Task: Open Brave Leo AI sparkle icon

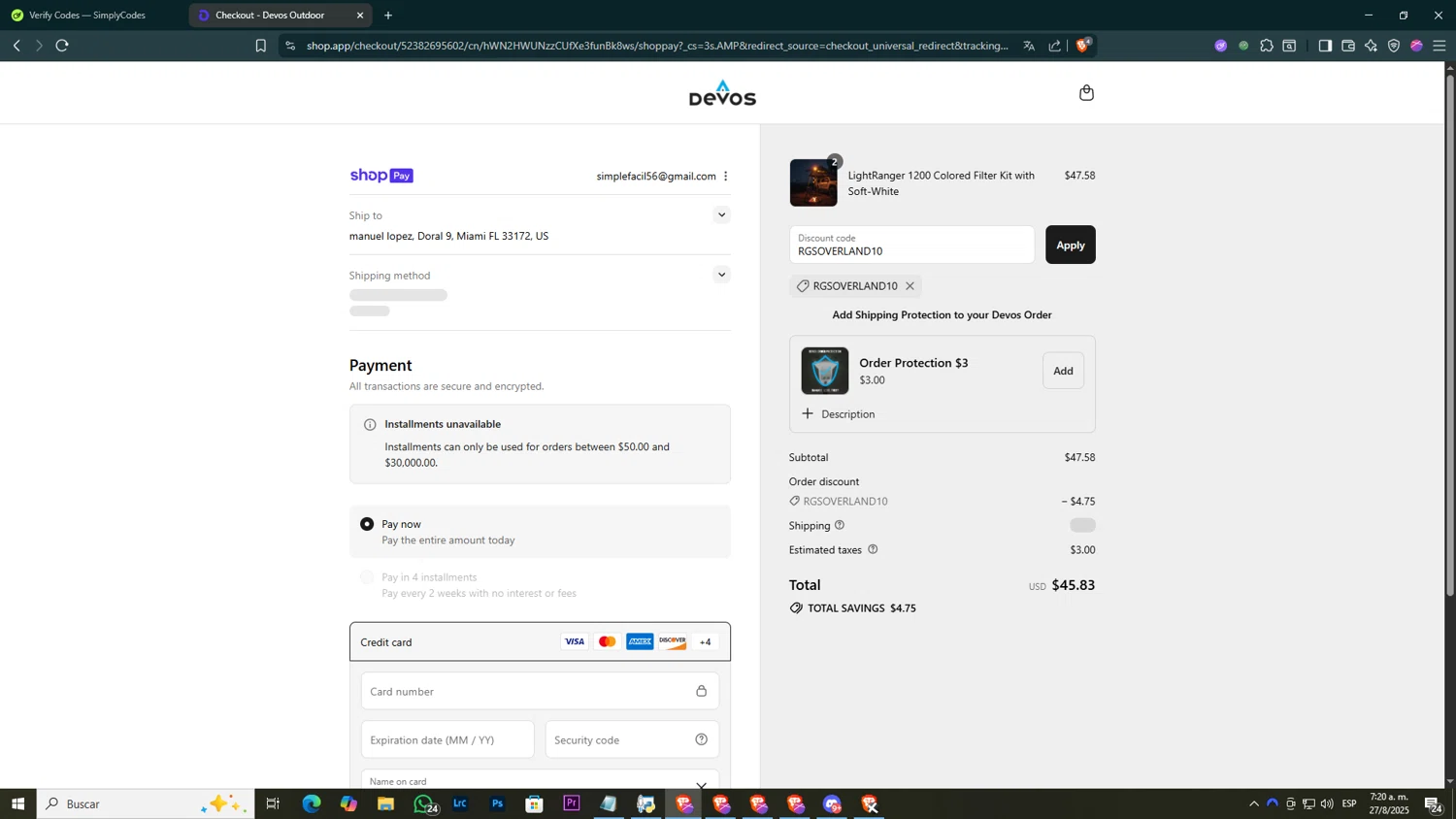Action: coord(1371,46)
